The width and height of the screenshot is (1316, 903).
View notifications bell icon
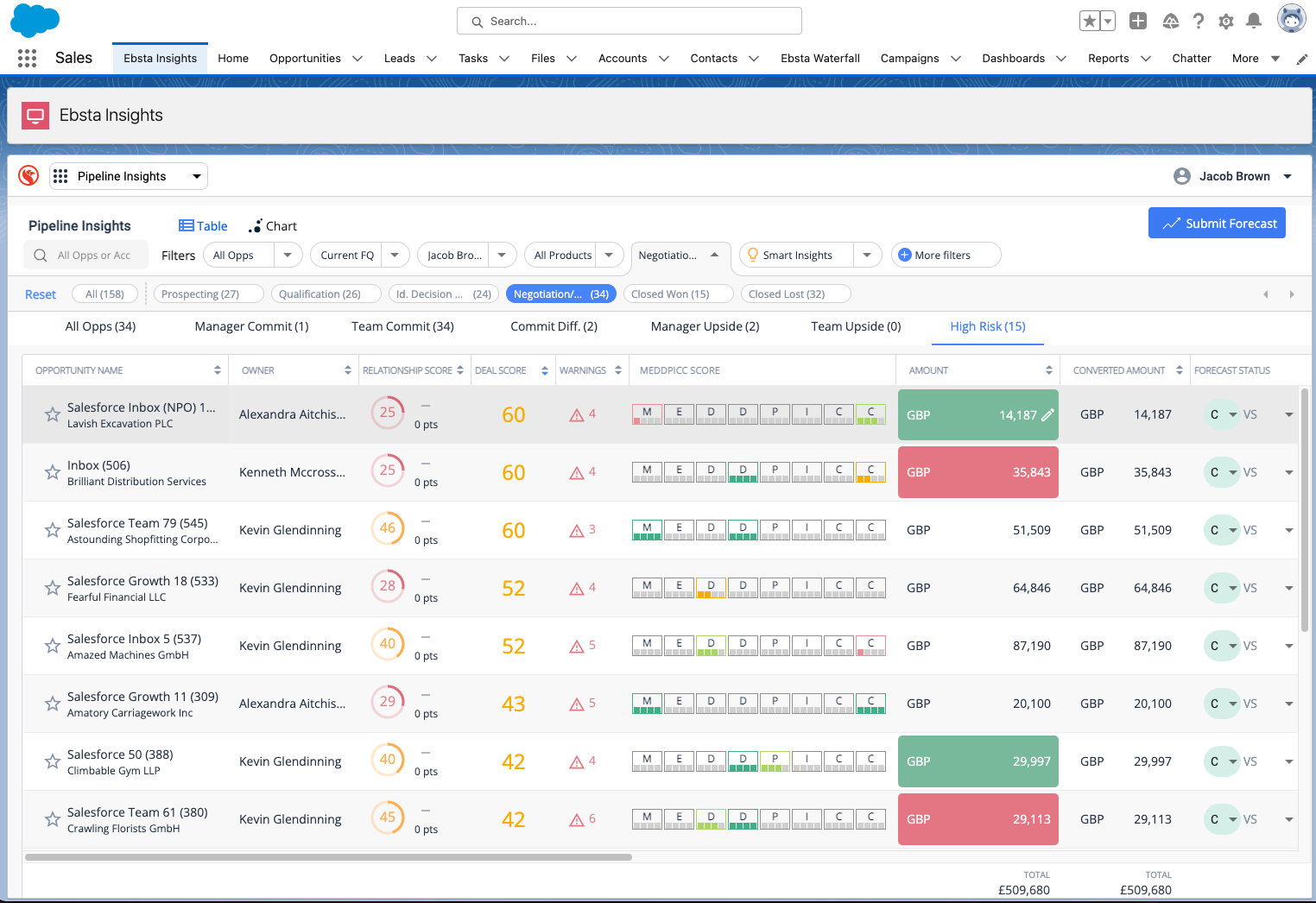(x=1254, y=21)
